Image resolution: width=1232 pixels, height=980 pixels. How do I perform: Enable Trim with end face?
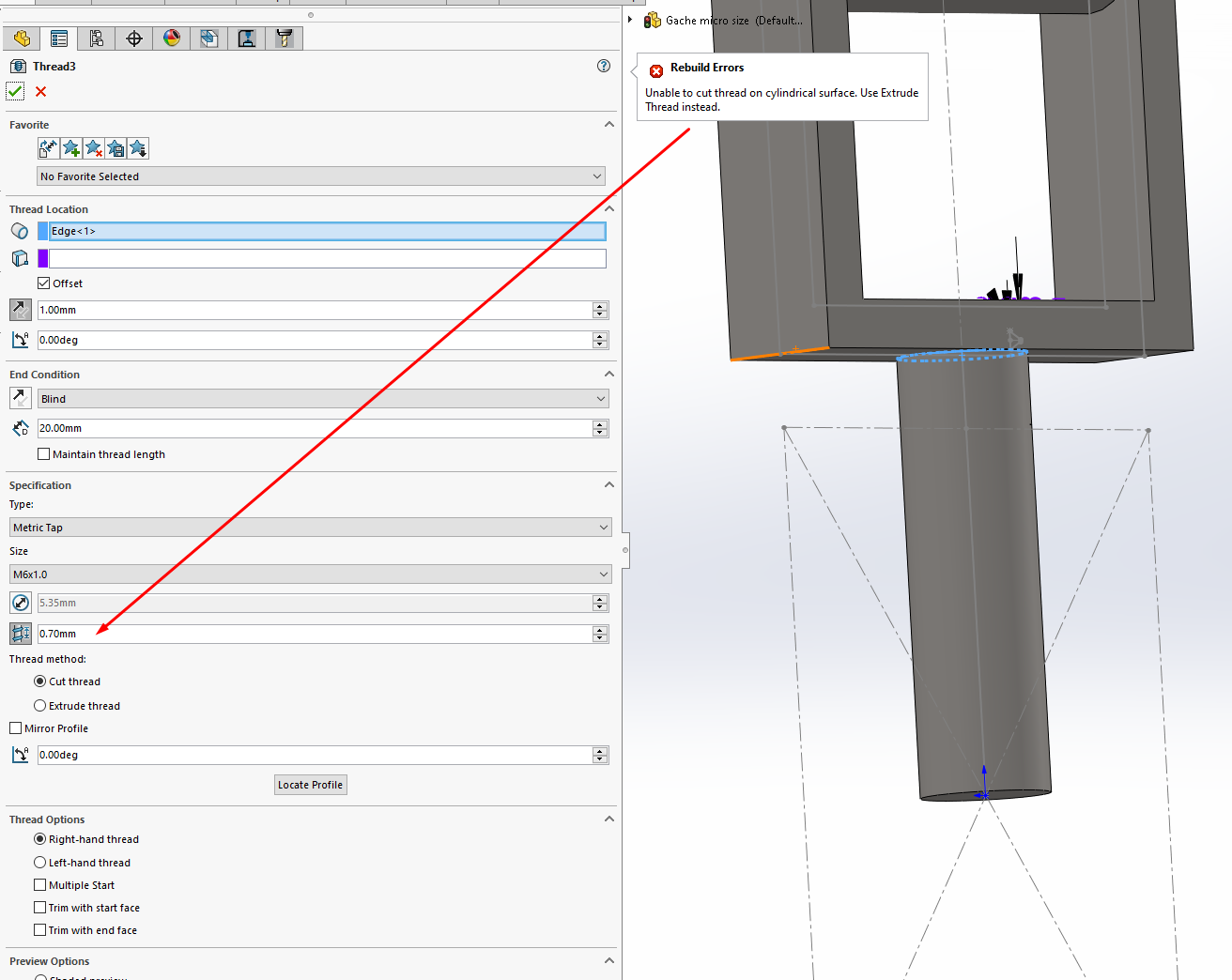click(x=39, y=930)
